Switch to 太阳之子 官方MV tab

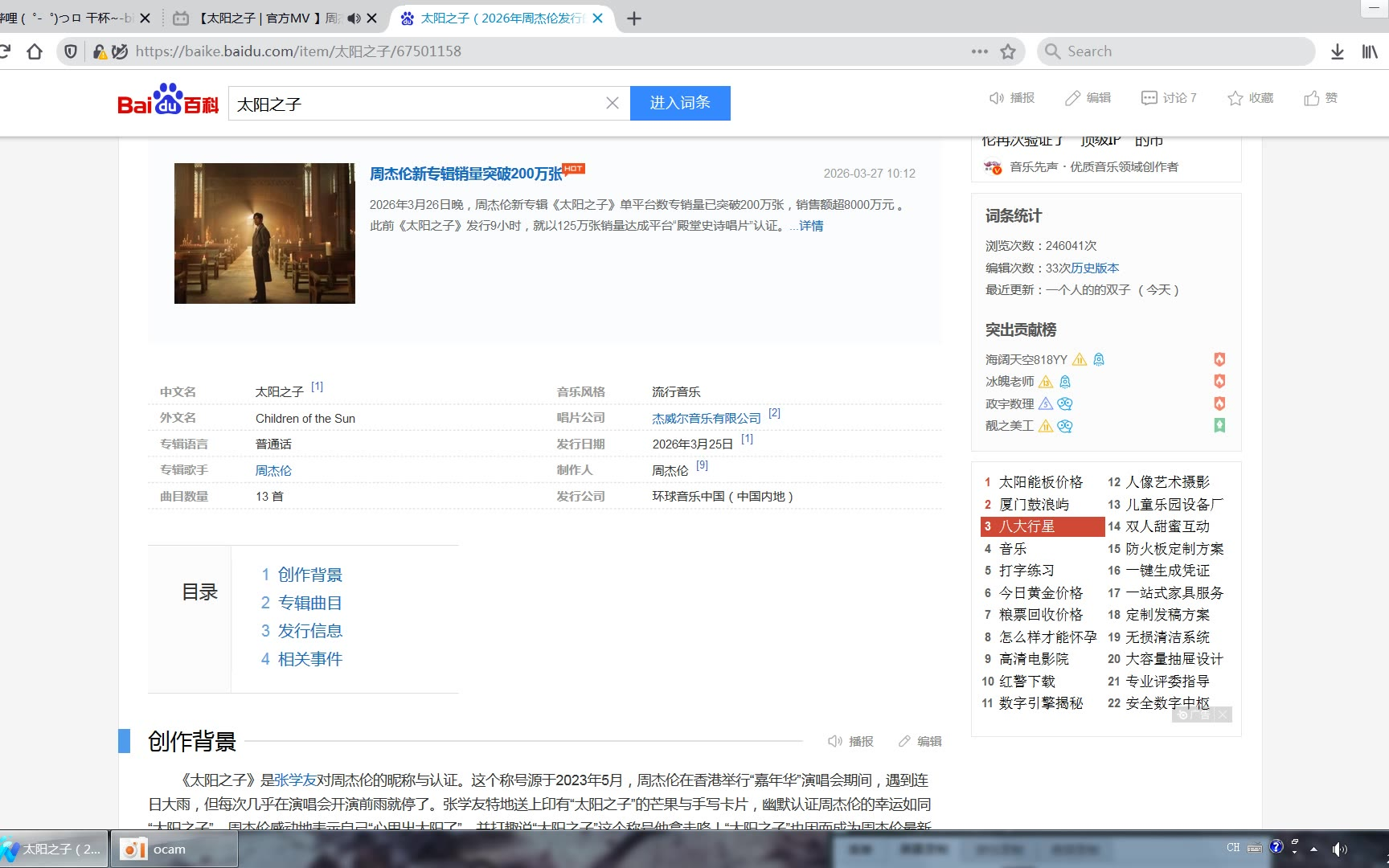(257, 18)
